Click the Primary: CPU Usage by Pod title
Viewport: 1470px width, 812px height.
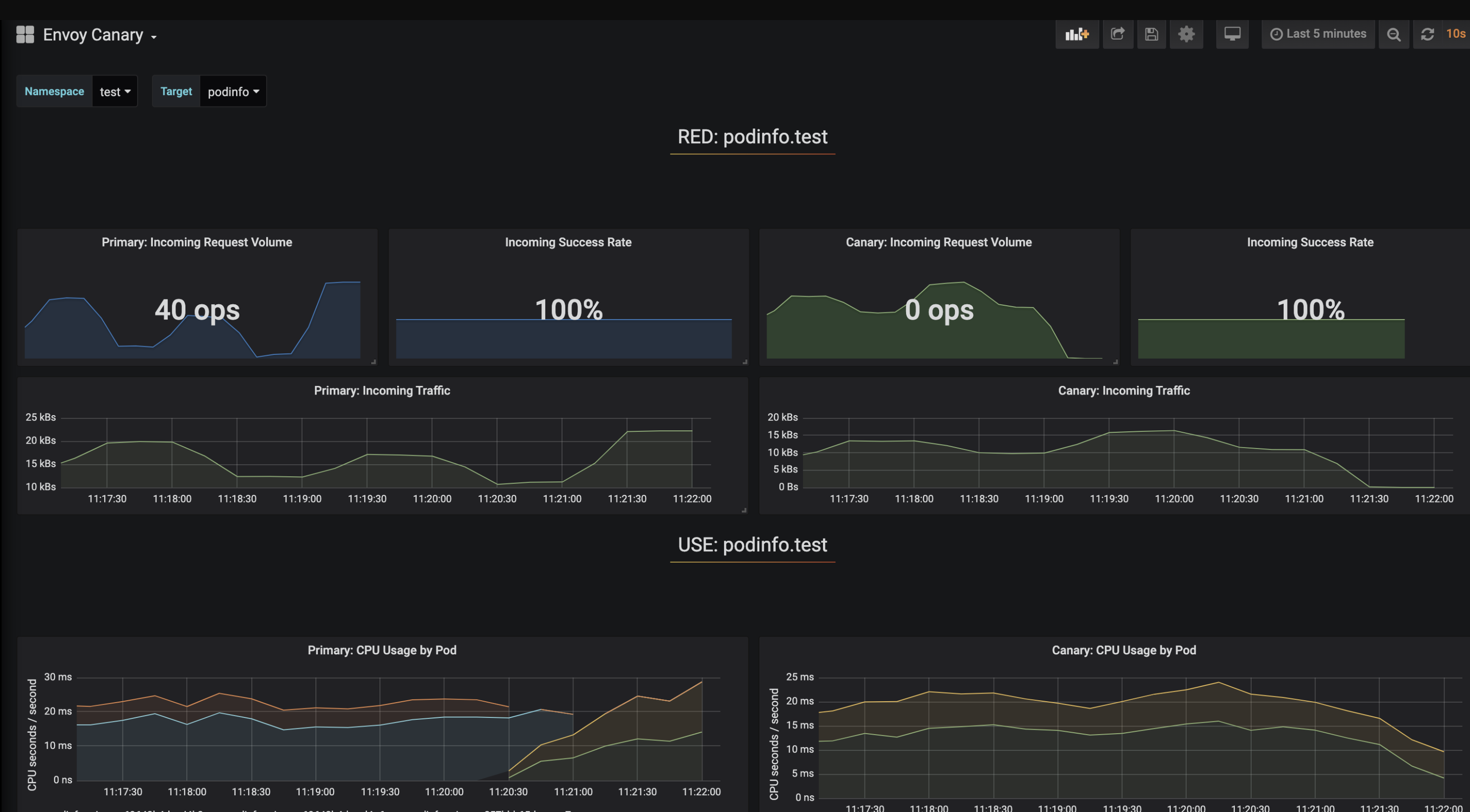click(x=382, y=650)
